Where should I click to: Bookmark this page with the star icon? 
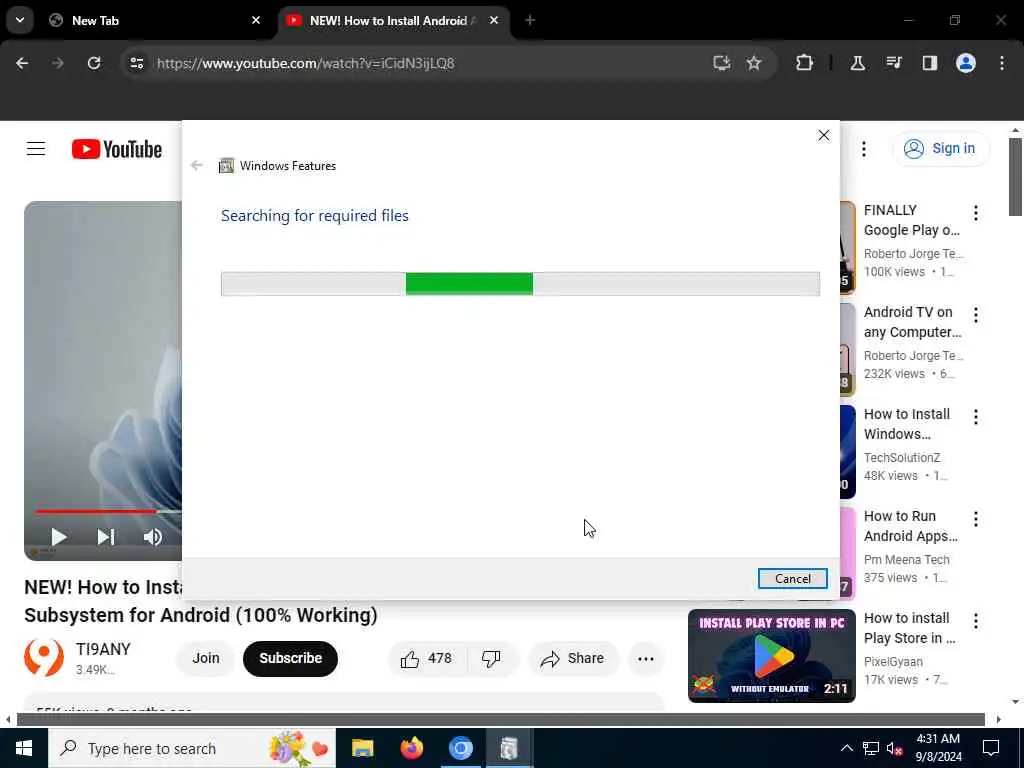754,63
